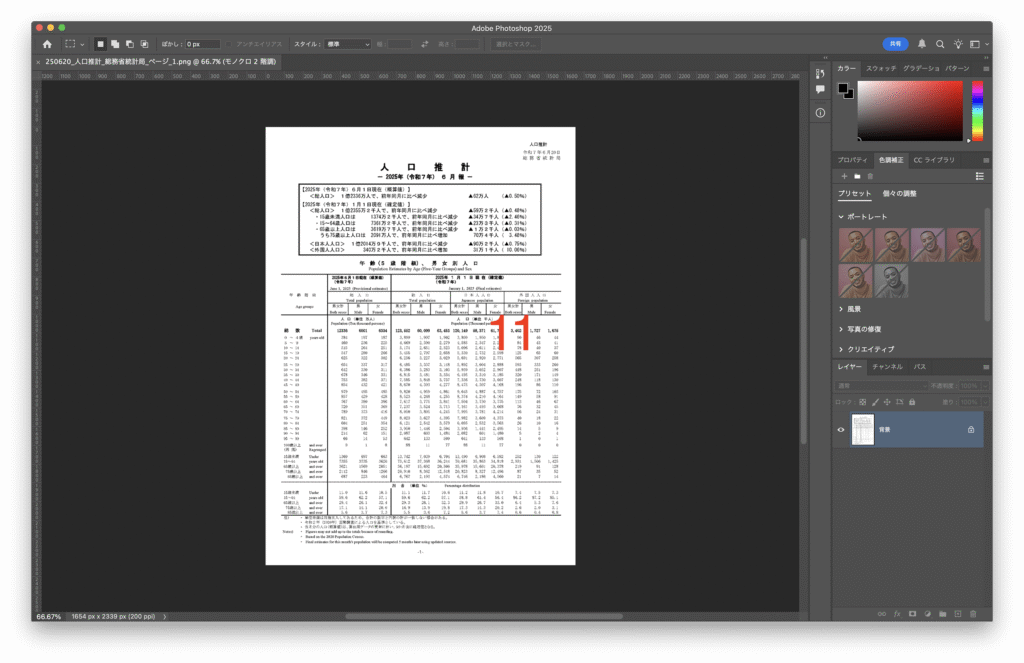Image resolution: width=1024 pixels, height=663 pixels.
Task: Open the Adjustments panel menu
Action: click(985, 160)
